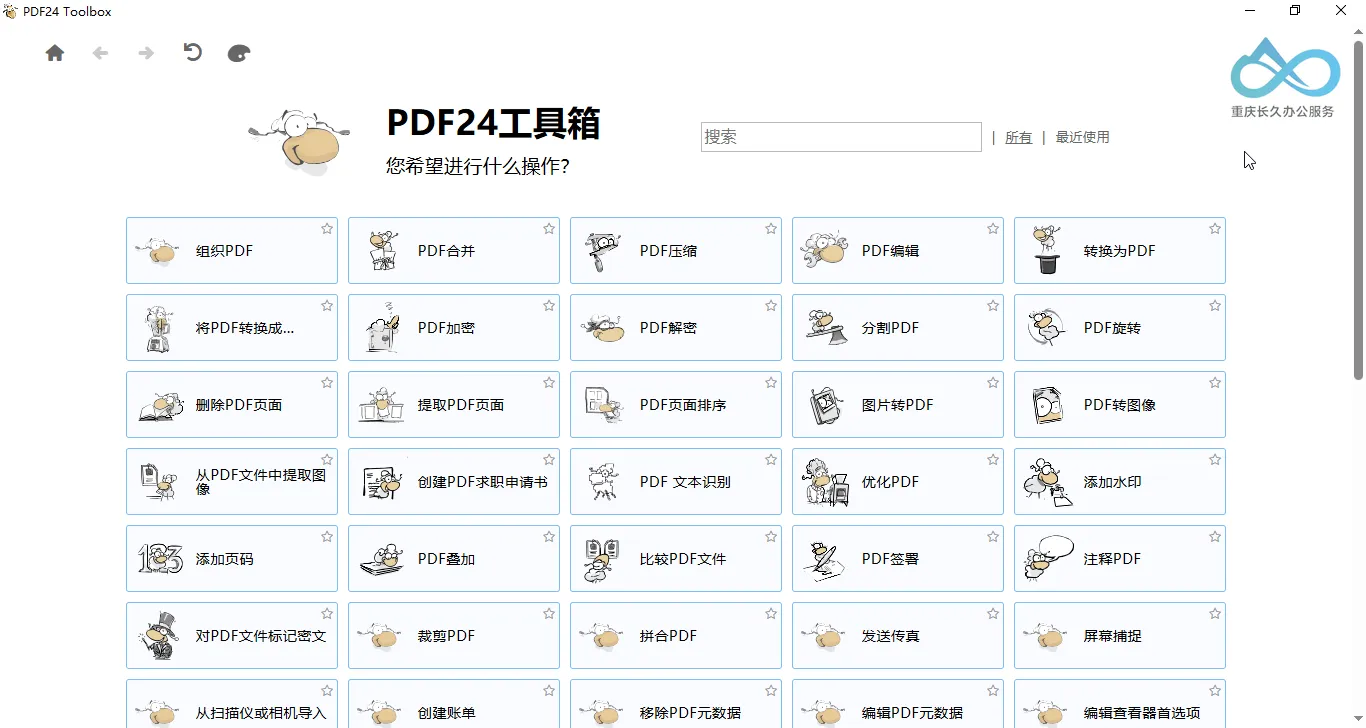
Task: Open the PDF页面排序 tool icon
Action: coord(602,405)
